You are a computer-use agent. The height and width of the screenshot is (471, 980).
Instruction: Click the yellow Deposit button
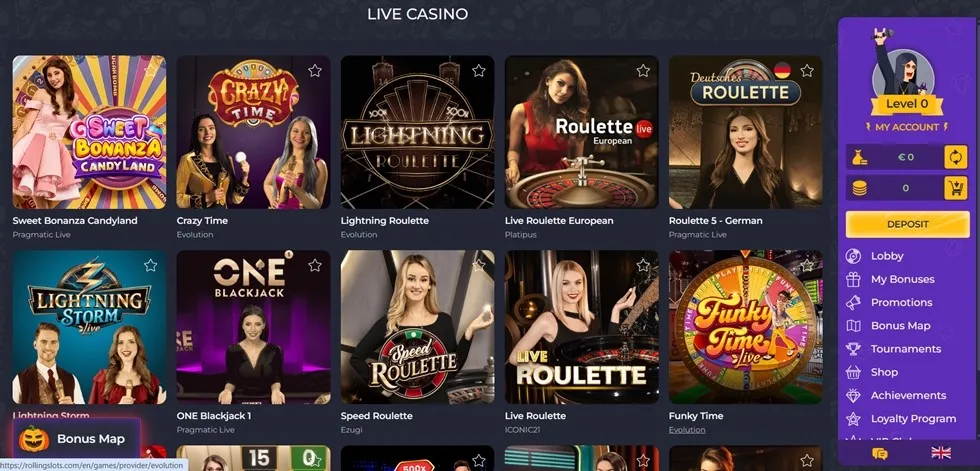907,224
